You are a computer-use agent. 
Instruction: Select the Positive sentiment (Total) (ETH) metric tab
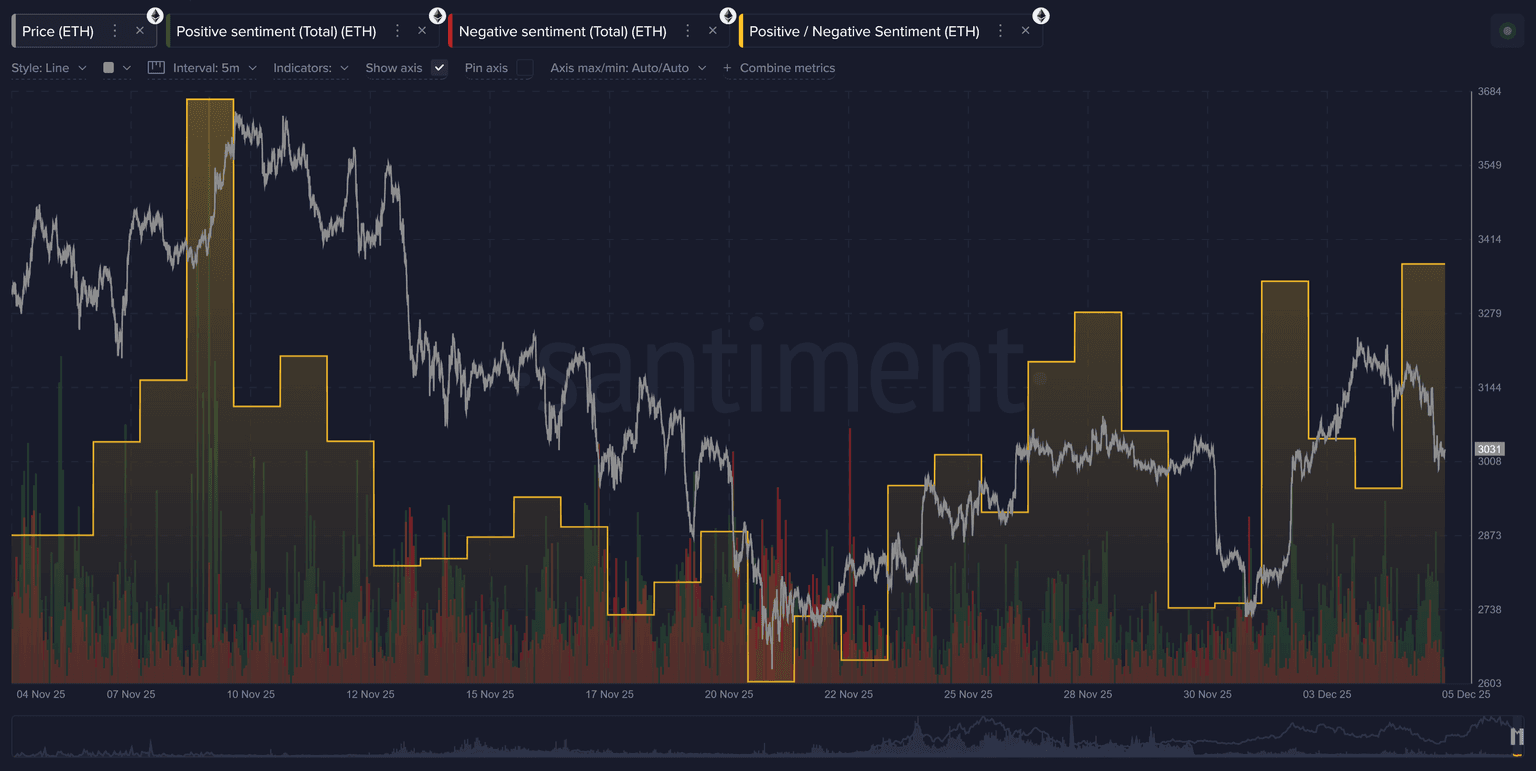coord(276,31)
